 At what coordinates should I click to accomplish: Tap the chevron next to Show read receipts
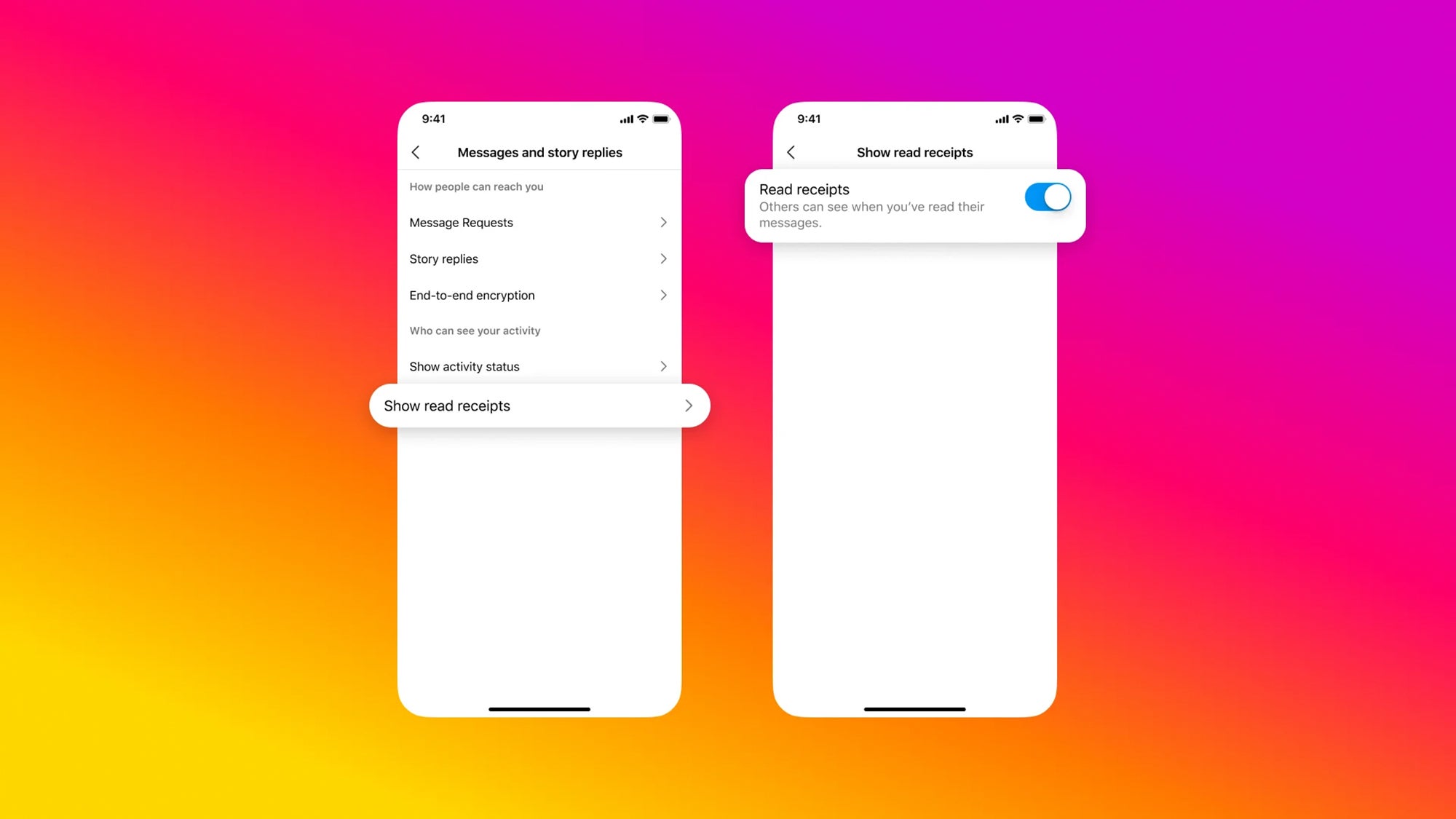[687, 405]
